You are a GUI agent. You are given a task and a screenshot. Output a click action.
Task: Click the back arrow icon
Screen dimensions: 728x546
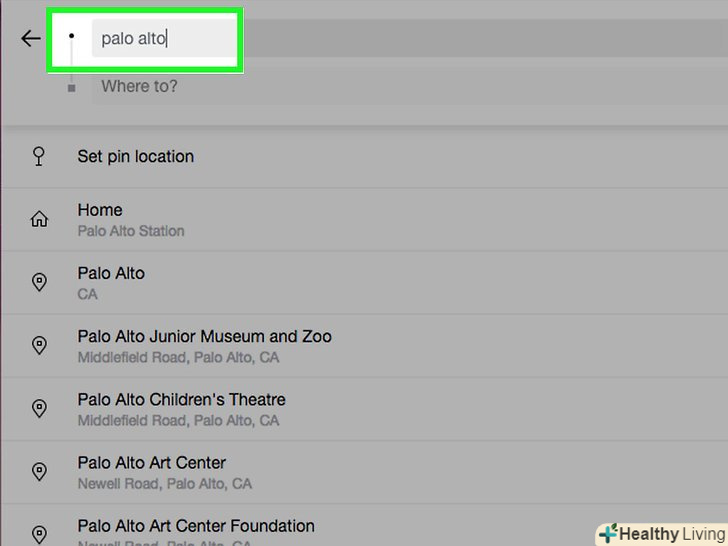(x=31, y=39)
